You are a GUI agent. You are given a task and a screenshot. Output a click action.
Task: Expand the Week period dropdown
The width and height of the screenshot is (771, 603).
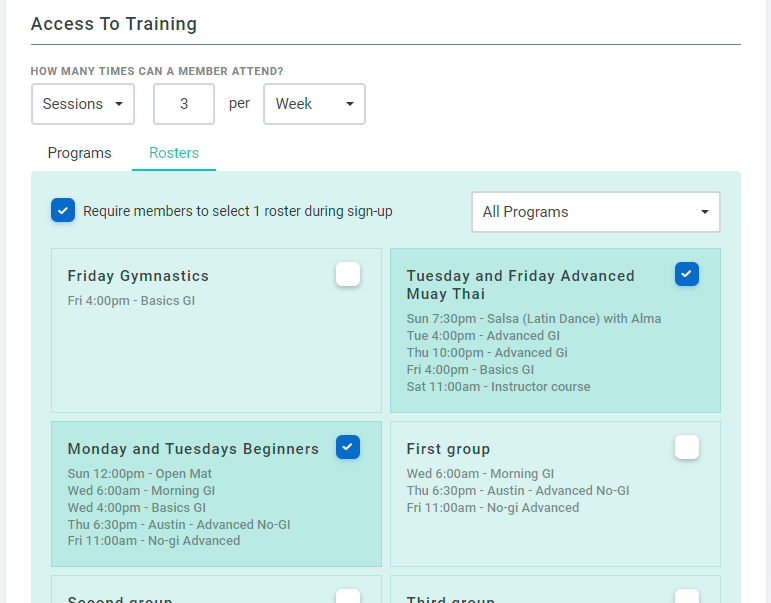[x=314, y=104]
